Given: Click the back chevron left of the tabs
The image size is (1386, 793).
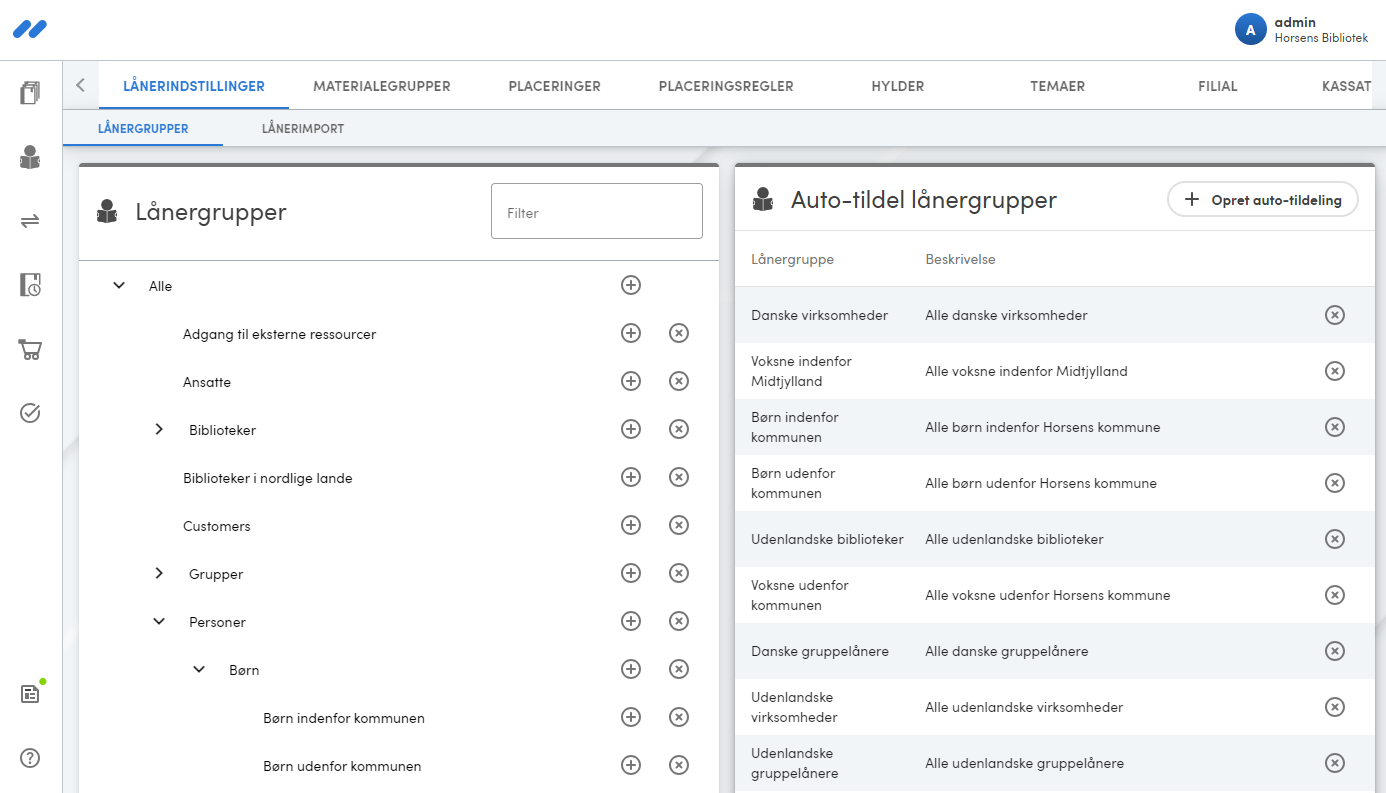Looking at the screenshot, I should coord(81,86).
